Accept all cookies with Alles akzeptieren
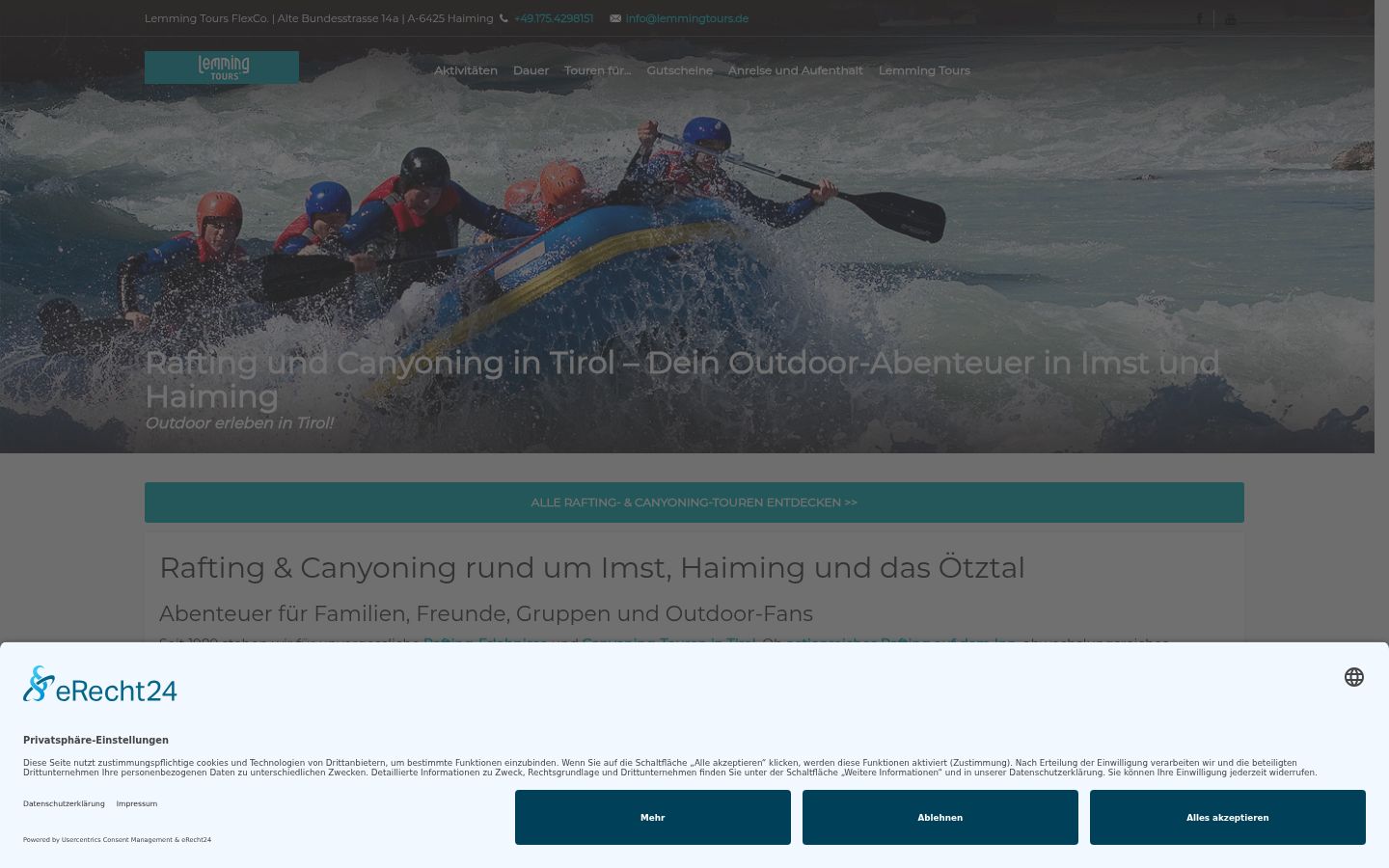Image resolution: width=1389 pixels, height=868 pixels. (x=1228, y=818)
